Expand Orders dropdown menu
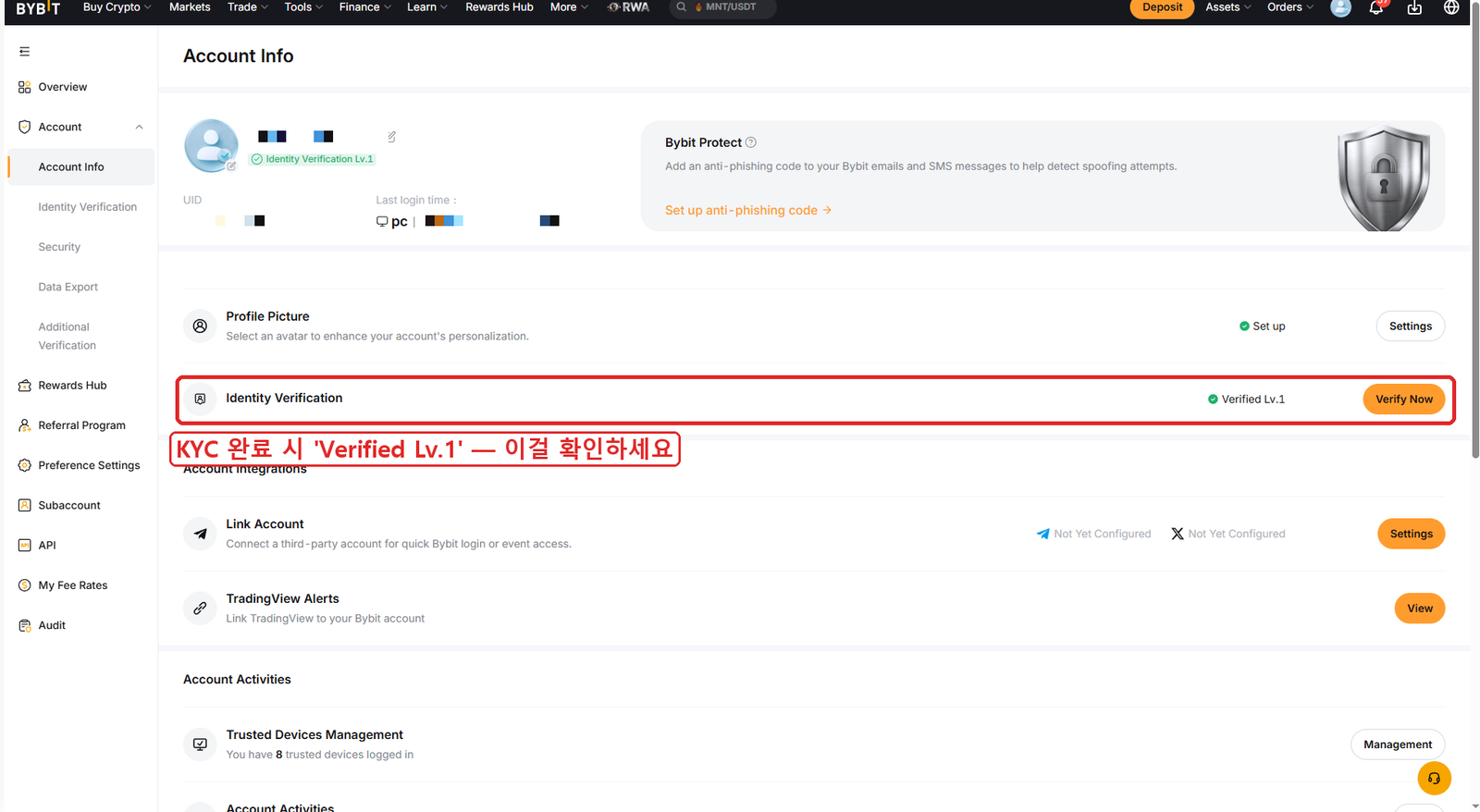 (x=1289, y=7)
